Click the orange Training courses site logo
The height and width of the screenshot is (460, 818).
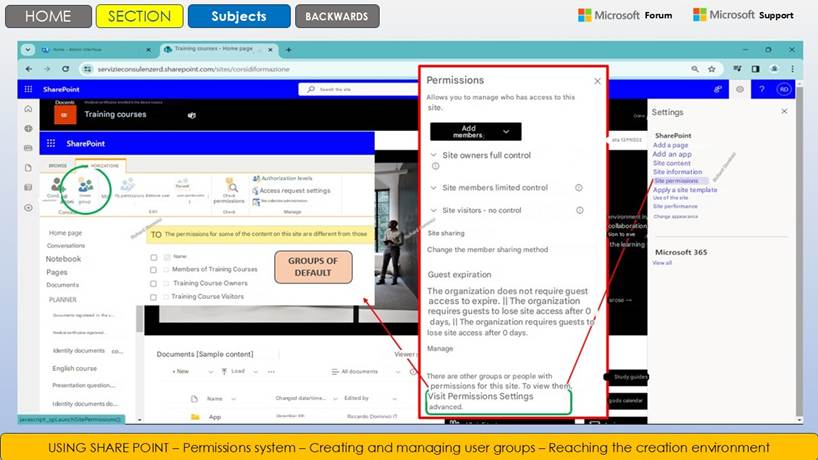(65, 115)
